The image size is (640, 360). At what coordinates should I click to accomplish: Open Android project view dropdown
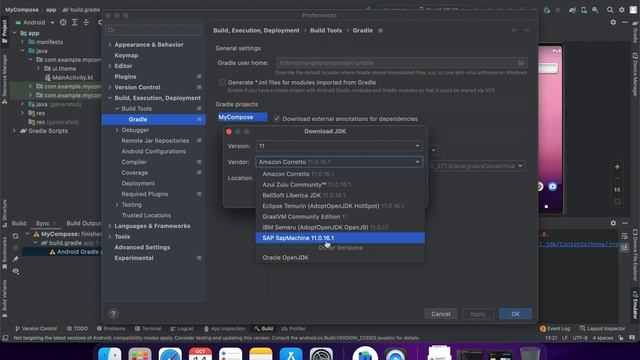pos(35,22)
